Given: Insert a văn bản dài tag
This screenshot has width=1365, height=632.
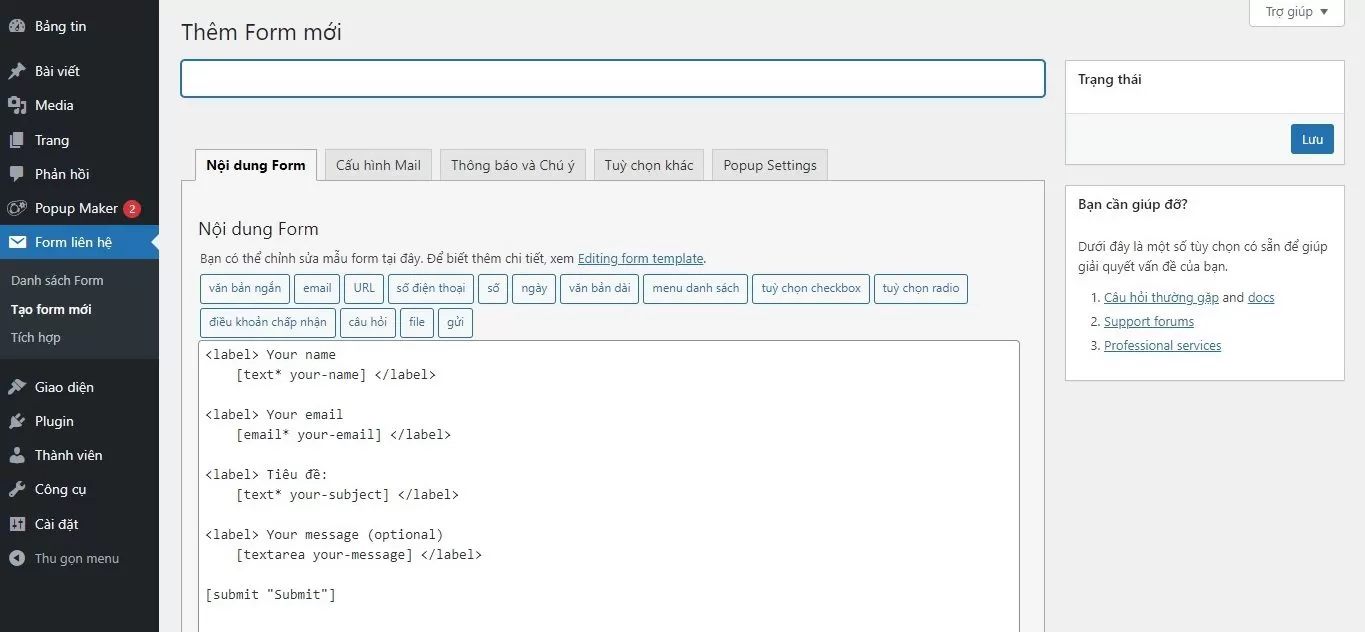Looking at the screenshot, I should 600,288.
